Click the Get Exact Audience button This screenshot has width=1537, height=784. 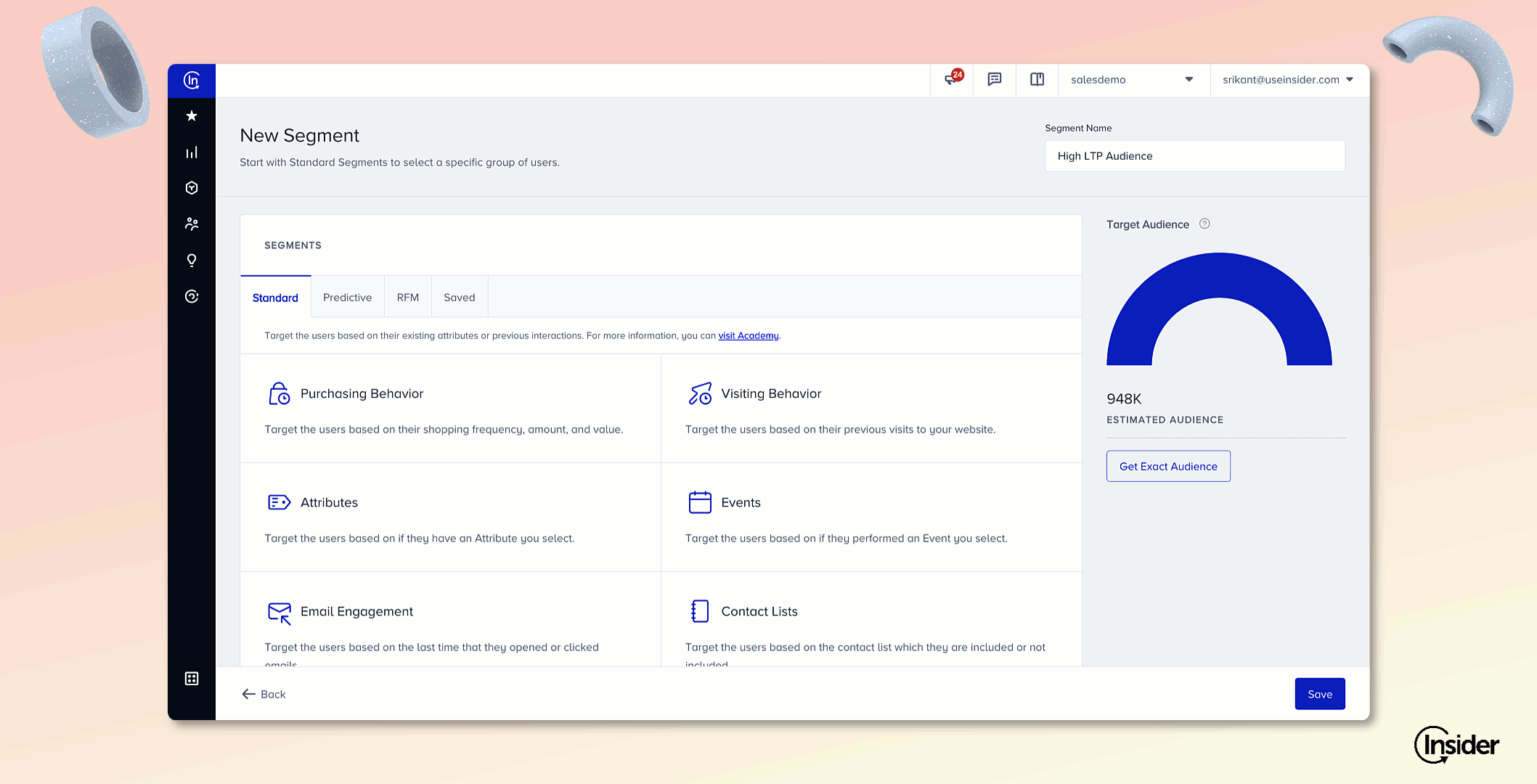tap(1168, 466)
